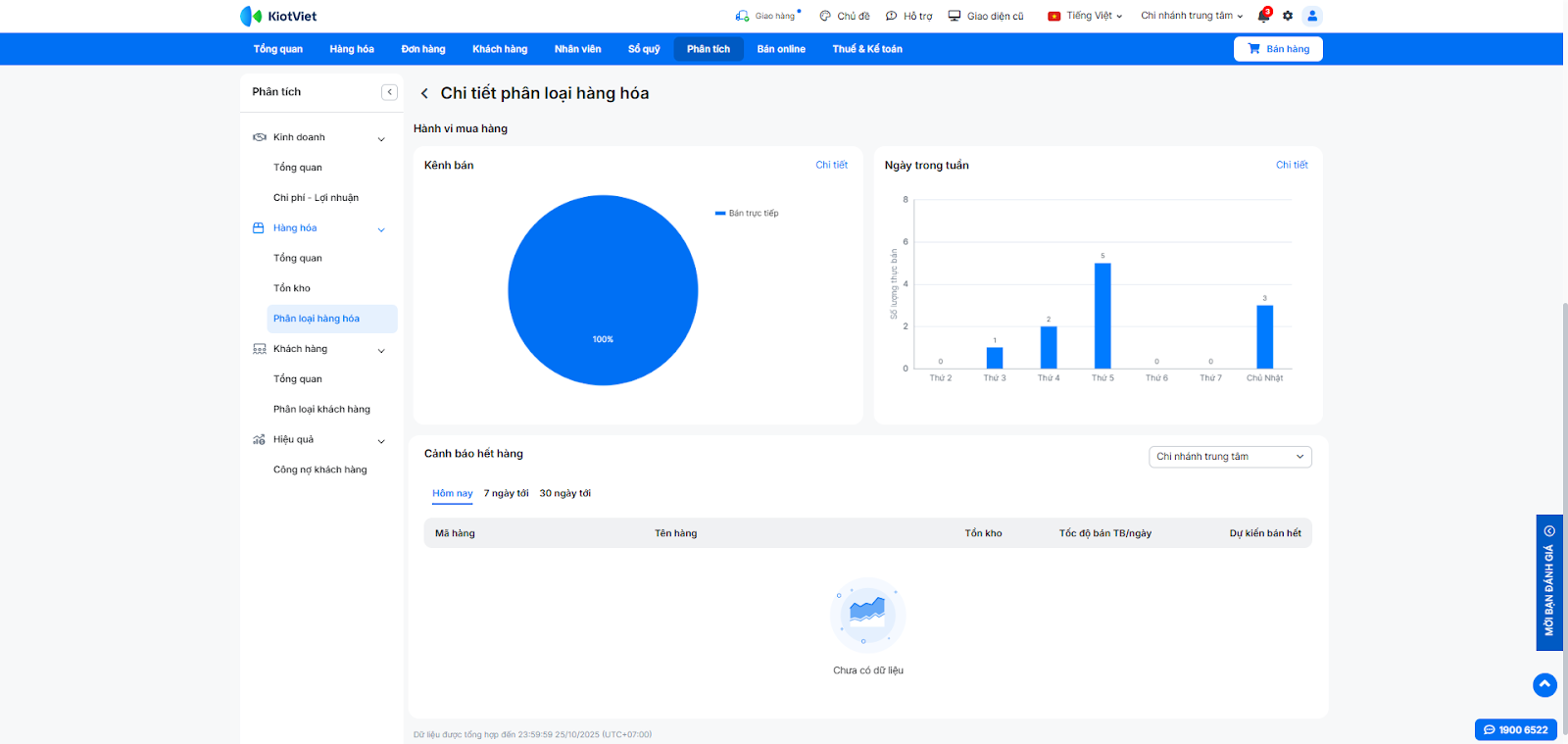Click the 1900 6522 hotline button
This screenshot has height=744, width=1568.
point(1516,730)
